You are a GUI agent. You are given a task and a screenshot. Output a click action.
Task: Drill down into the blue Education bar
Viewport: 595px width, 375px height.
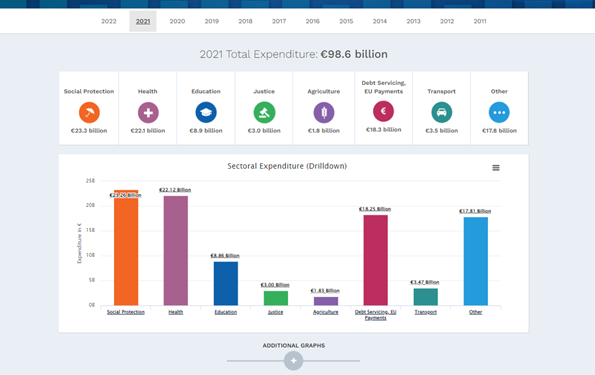tap(226, 284)
